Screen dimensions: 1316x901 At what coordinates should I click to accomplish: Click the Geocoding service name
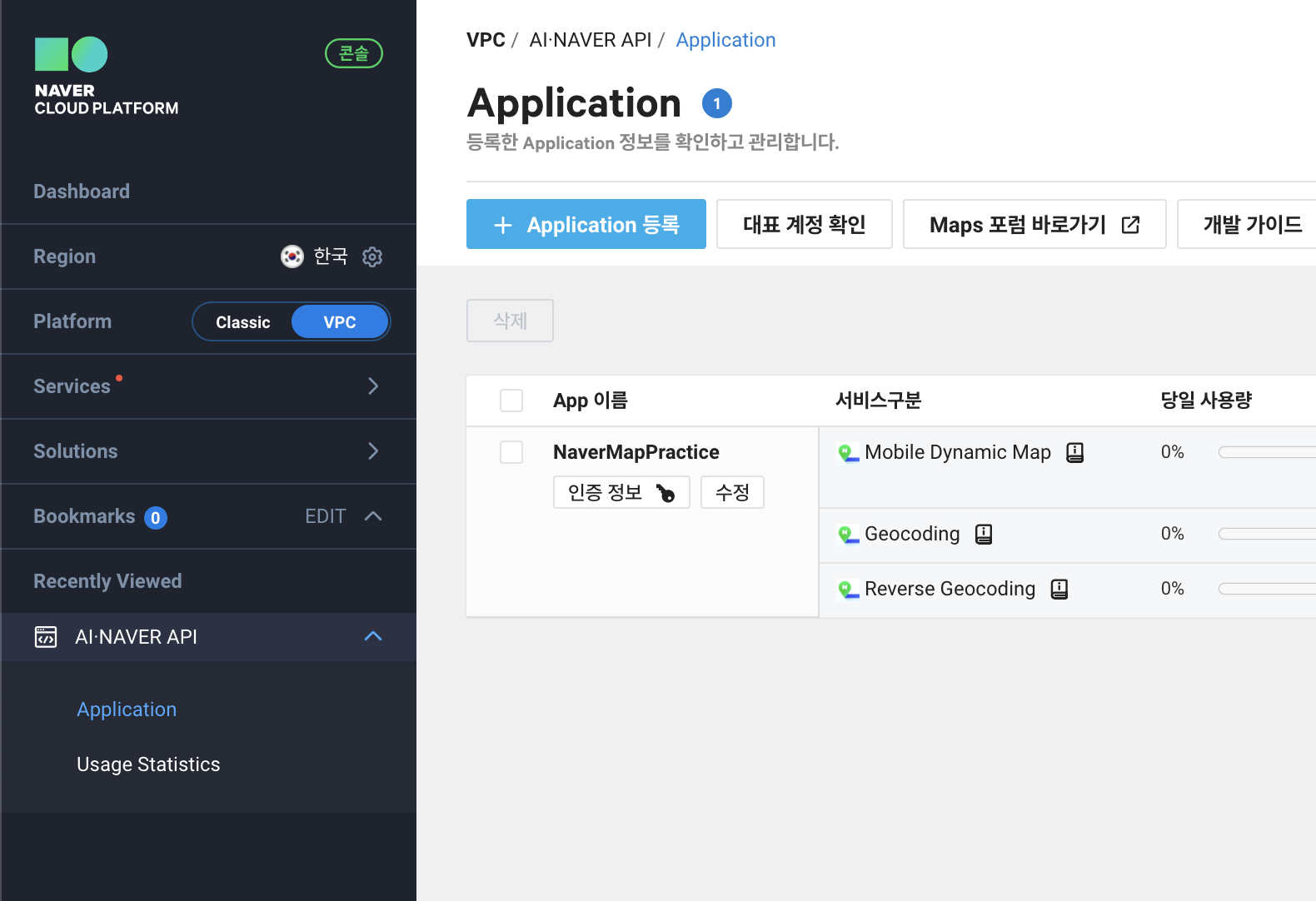[912, 534]
